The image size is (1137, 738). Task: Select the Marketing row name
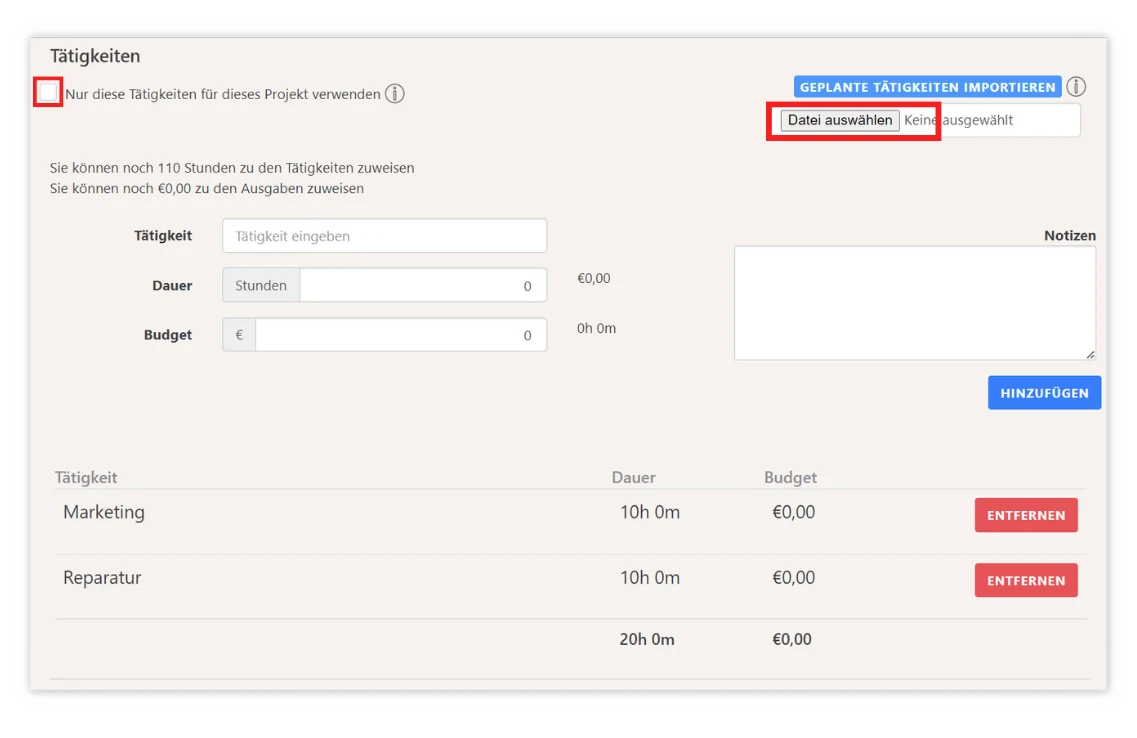click(x=104, y=512)
